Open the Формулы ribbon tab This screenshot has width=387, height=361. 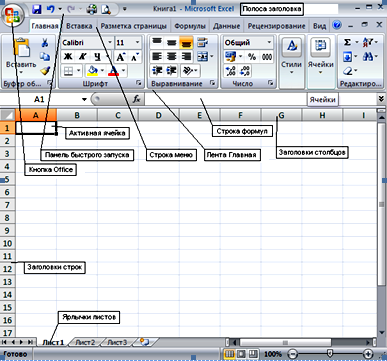point(190,26)
